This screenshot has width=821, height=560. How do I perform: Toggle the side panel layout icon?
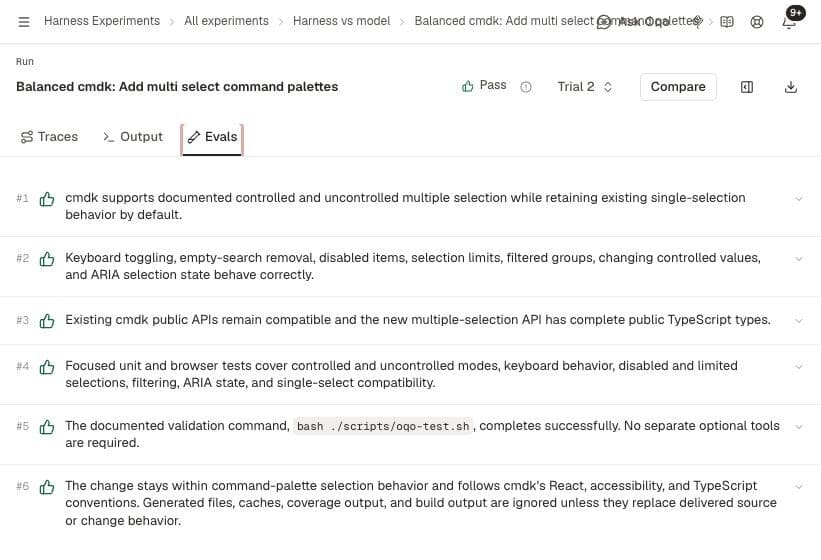[747, 87]
